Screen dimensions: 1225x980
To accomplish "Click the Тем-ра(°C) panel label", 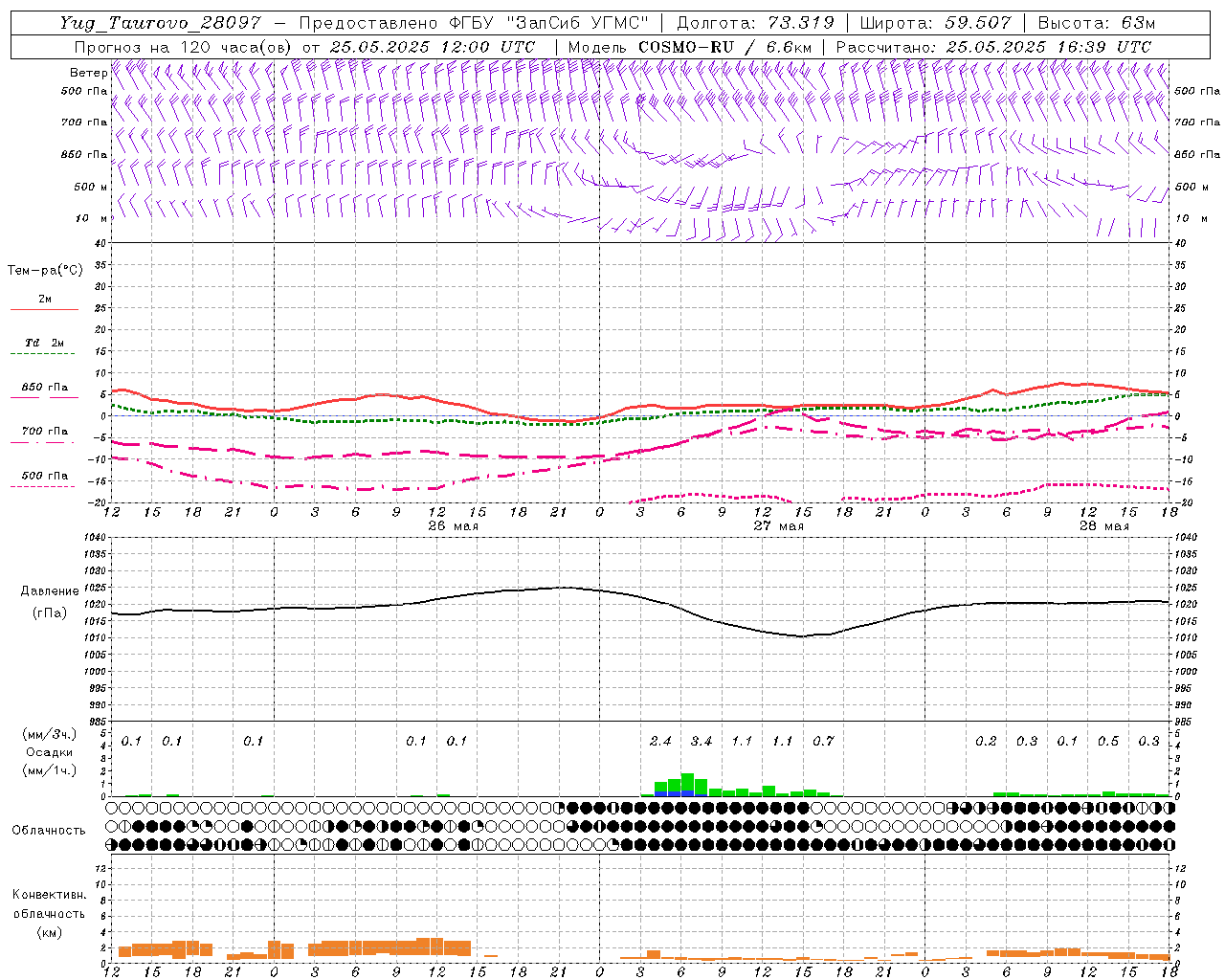I will tap(45, 271).
